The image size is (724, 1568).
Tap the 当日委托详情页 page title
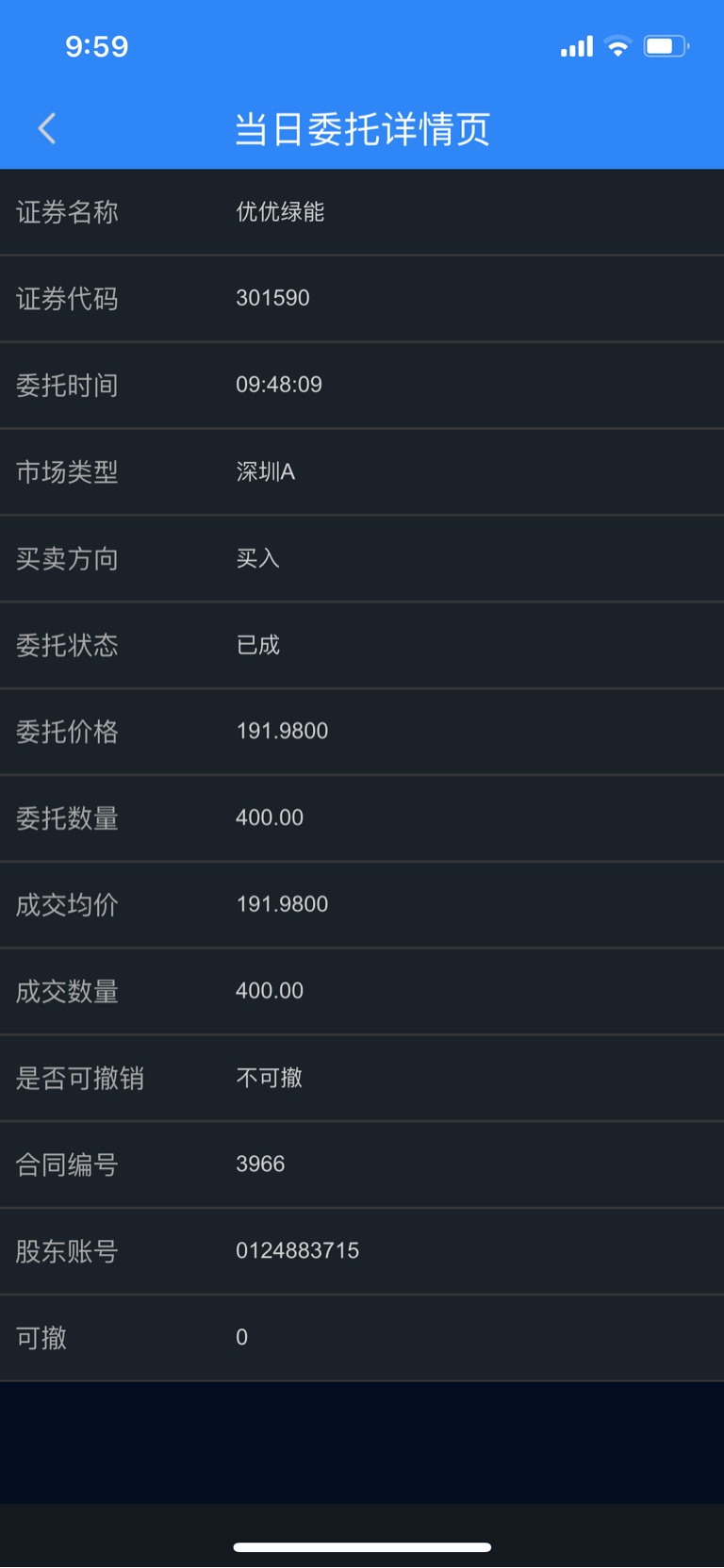pos(362,129)
